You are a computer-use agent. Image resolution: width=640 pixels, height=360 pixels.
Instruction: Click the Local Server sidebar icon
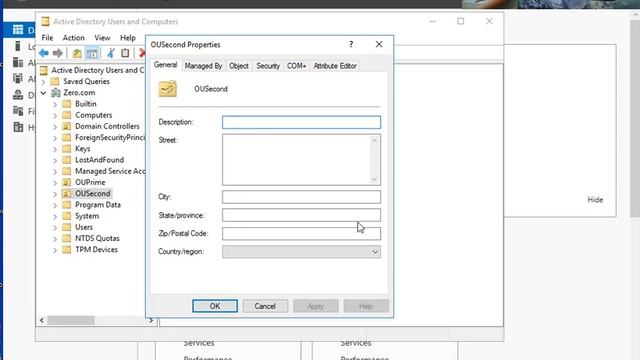[18, 46]
